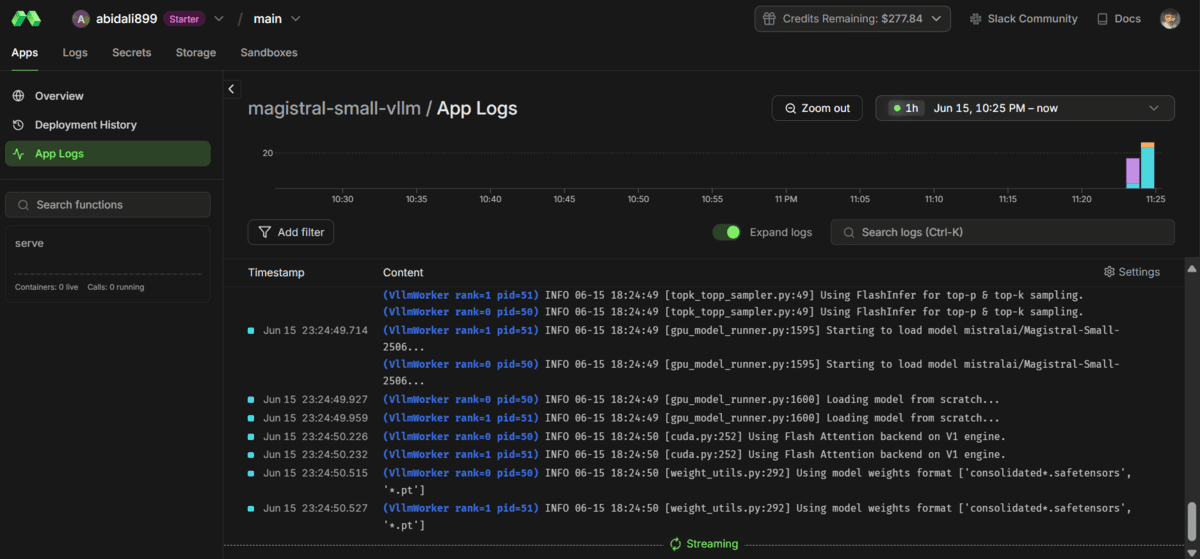Screen dimensions: 1200x559
Task: Click the Modal logo icon
Action: [x=26, y=19]
